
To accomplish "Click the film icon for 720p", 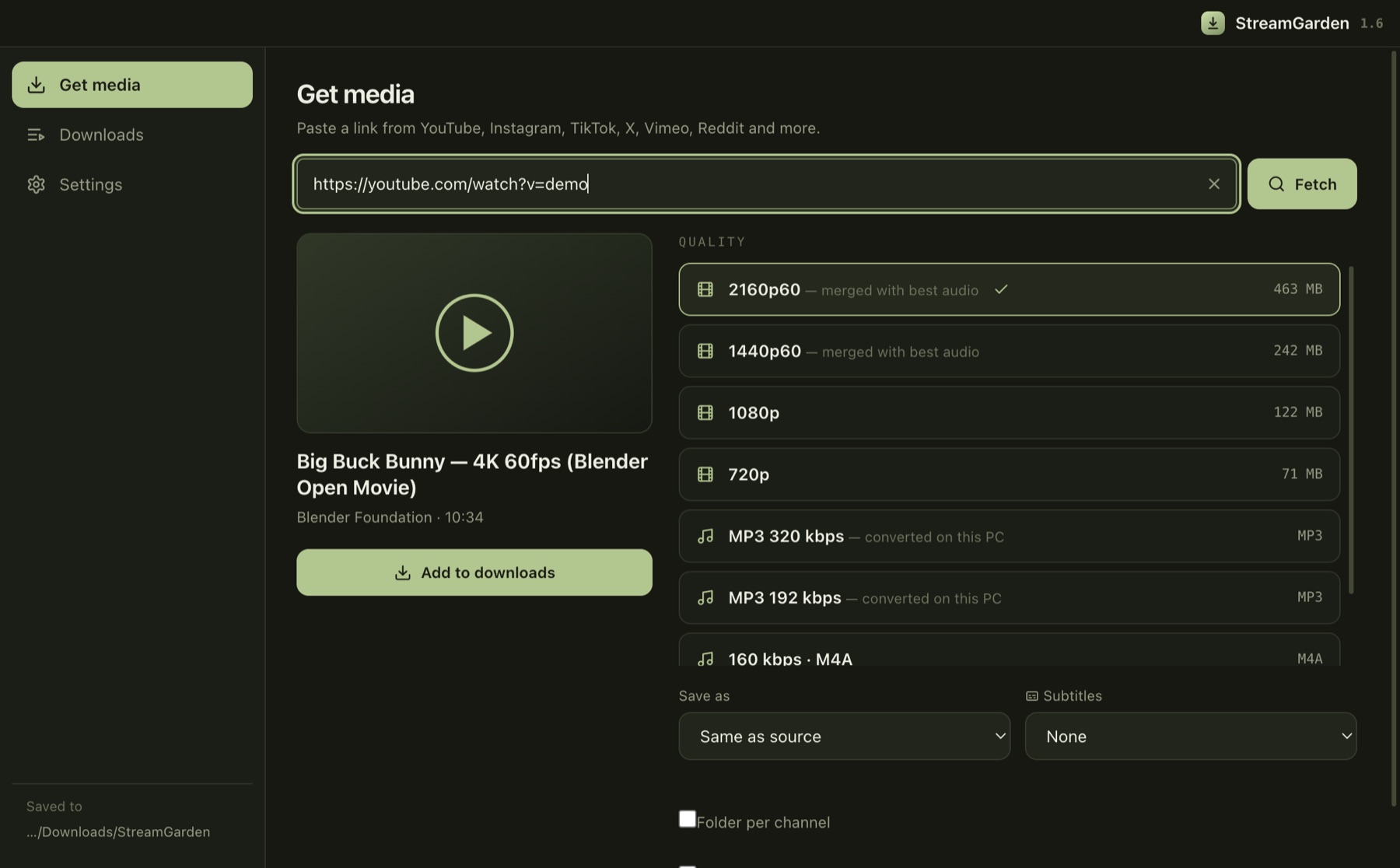I will pyautogui.click(x=705, y=474).
